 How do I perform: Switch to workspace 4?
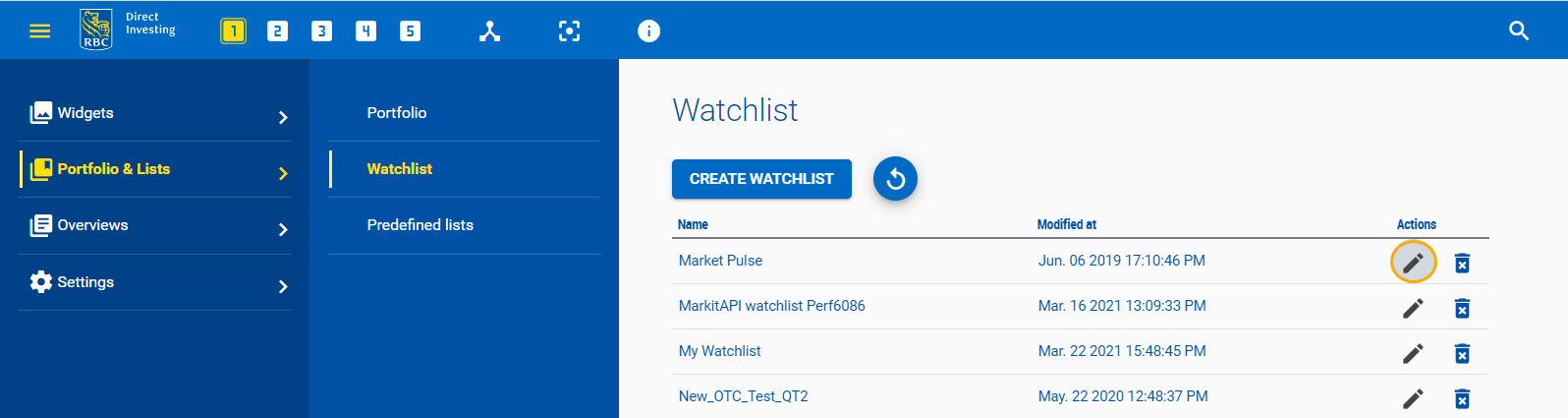365,31
